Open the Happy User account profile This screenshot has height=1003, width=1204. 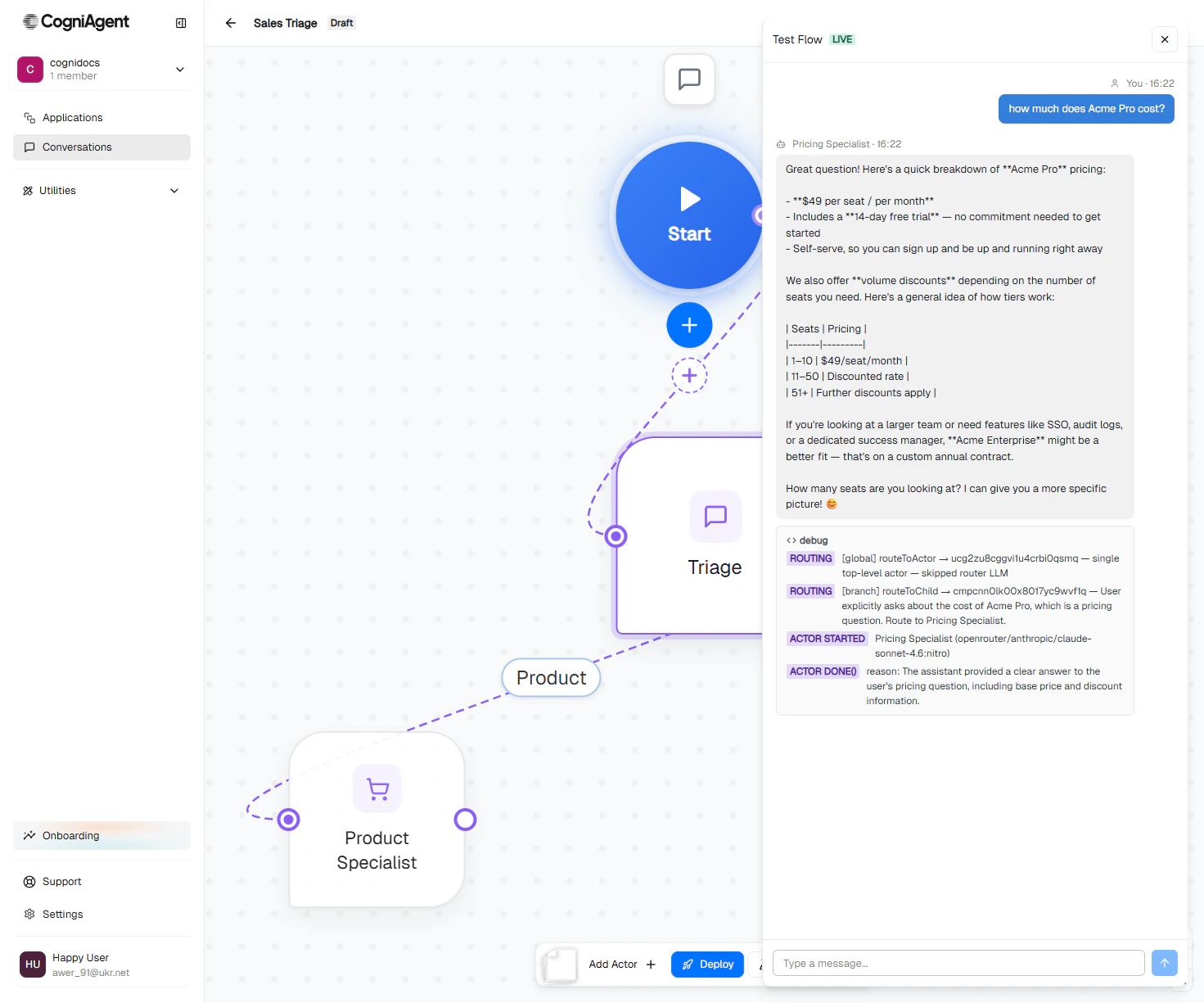[102, 965]
